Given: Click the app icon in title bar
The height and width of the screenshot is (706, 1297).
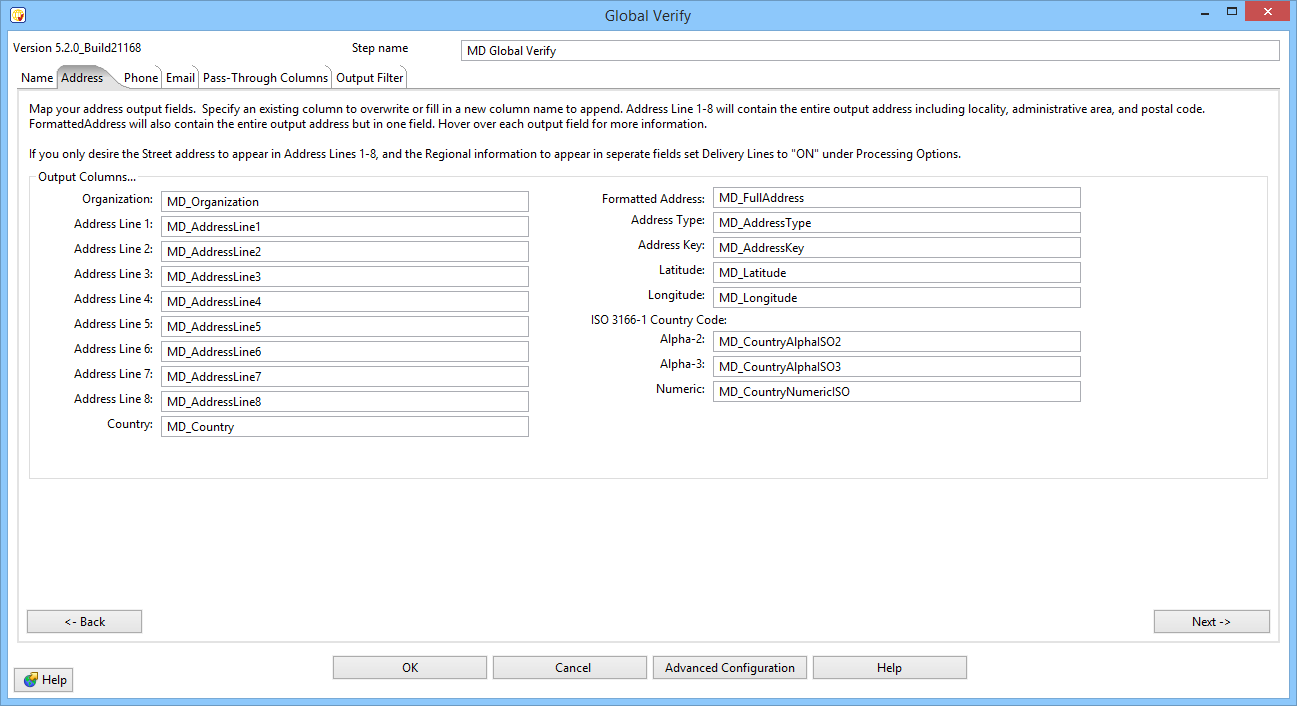Looking at the screenshot, I should (x=17, y=15).
